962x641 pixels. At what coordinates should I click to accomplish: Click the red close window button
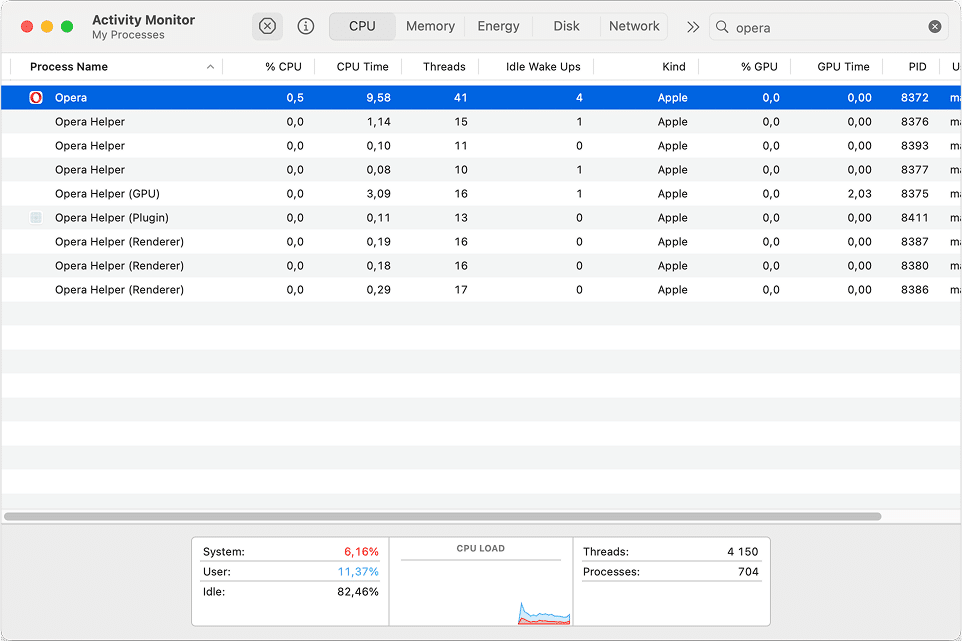26,26
